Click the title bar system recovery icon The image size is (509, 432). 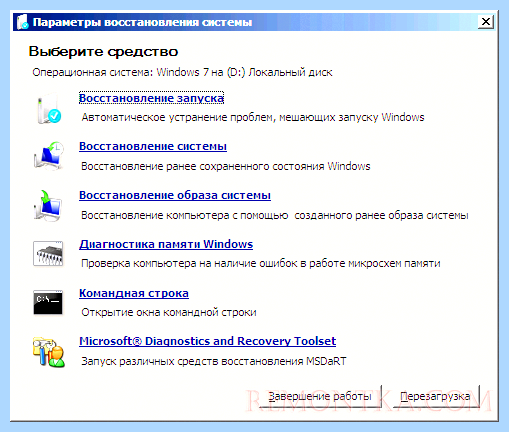tap(22, 22)
